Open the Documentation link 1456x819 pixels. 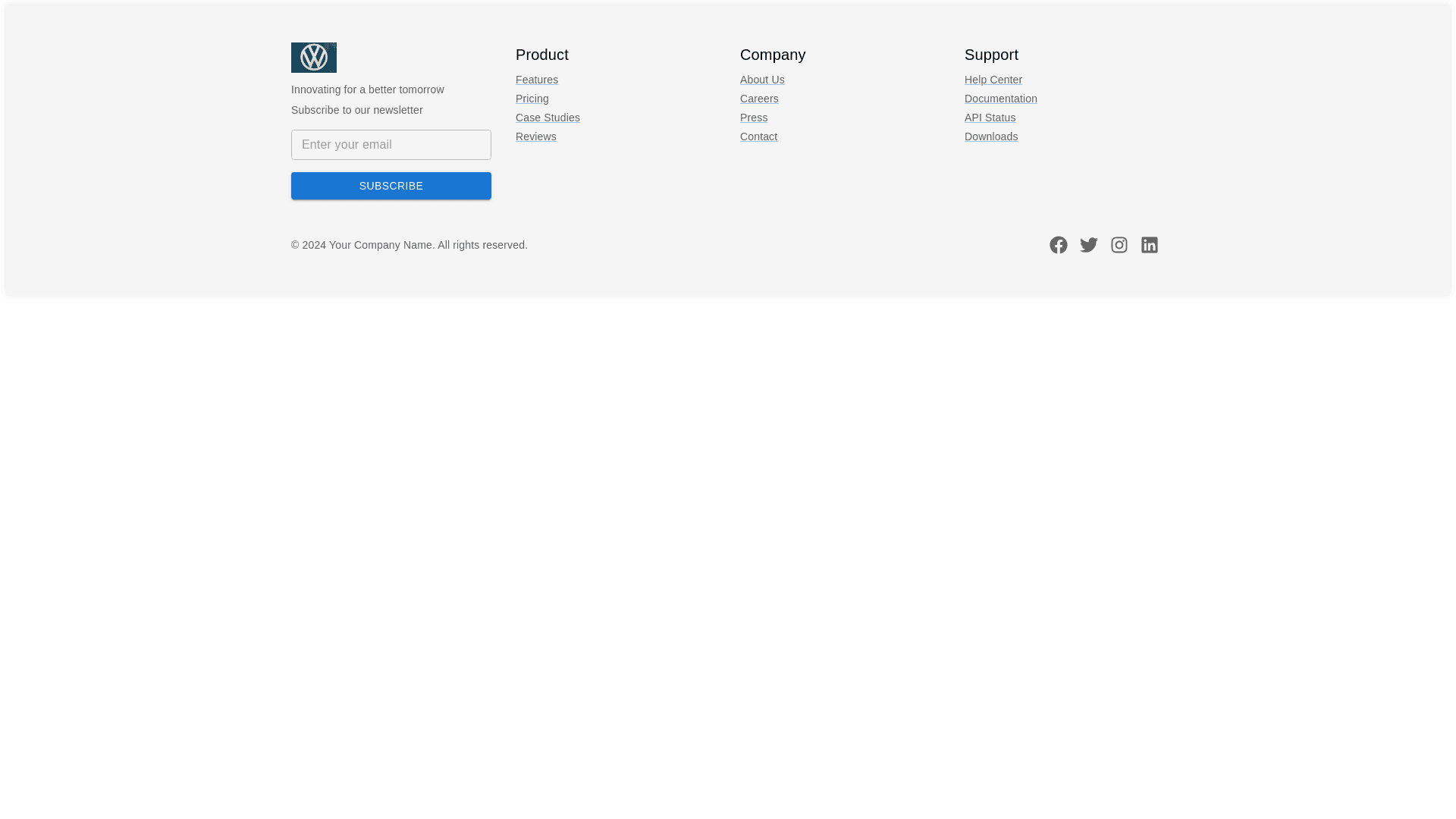coord(1000,99)
